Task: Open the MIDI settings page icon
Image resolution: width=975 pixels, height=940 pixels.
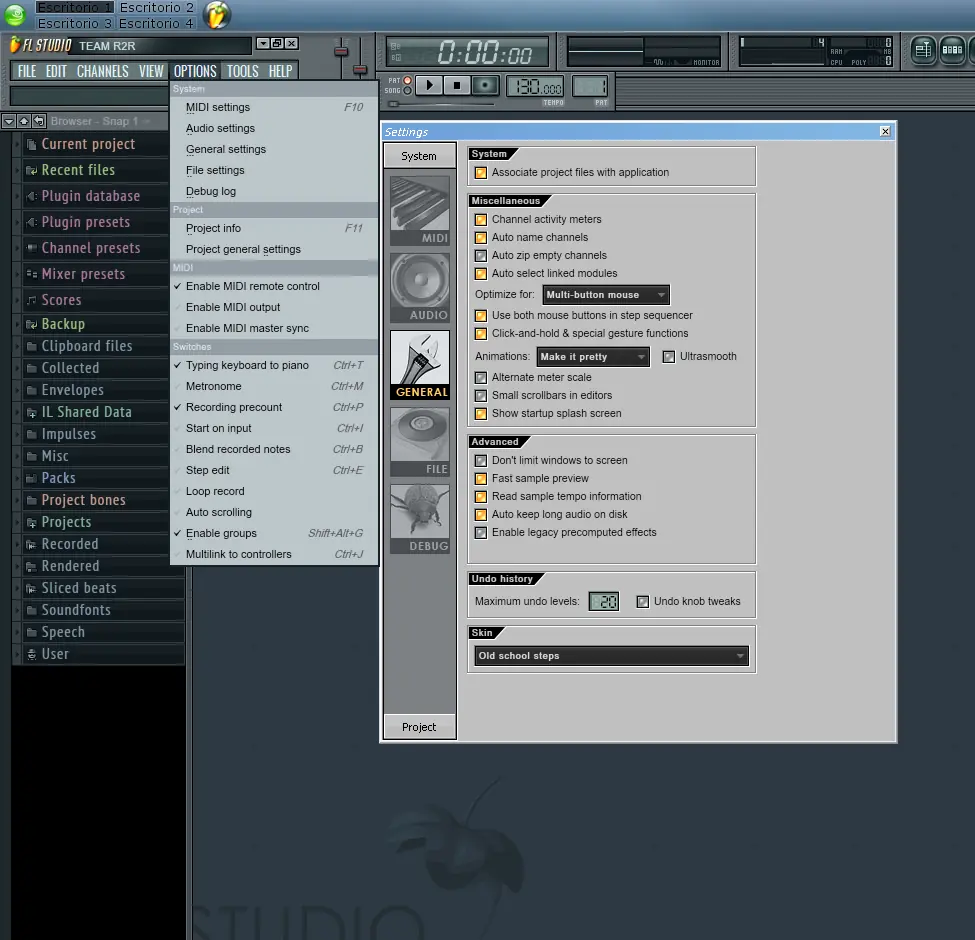Action: click(x=420, y=211)
